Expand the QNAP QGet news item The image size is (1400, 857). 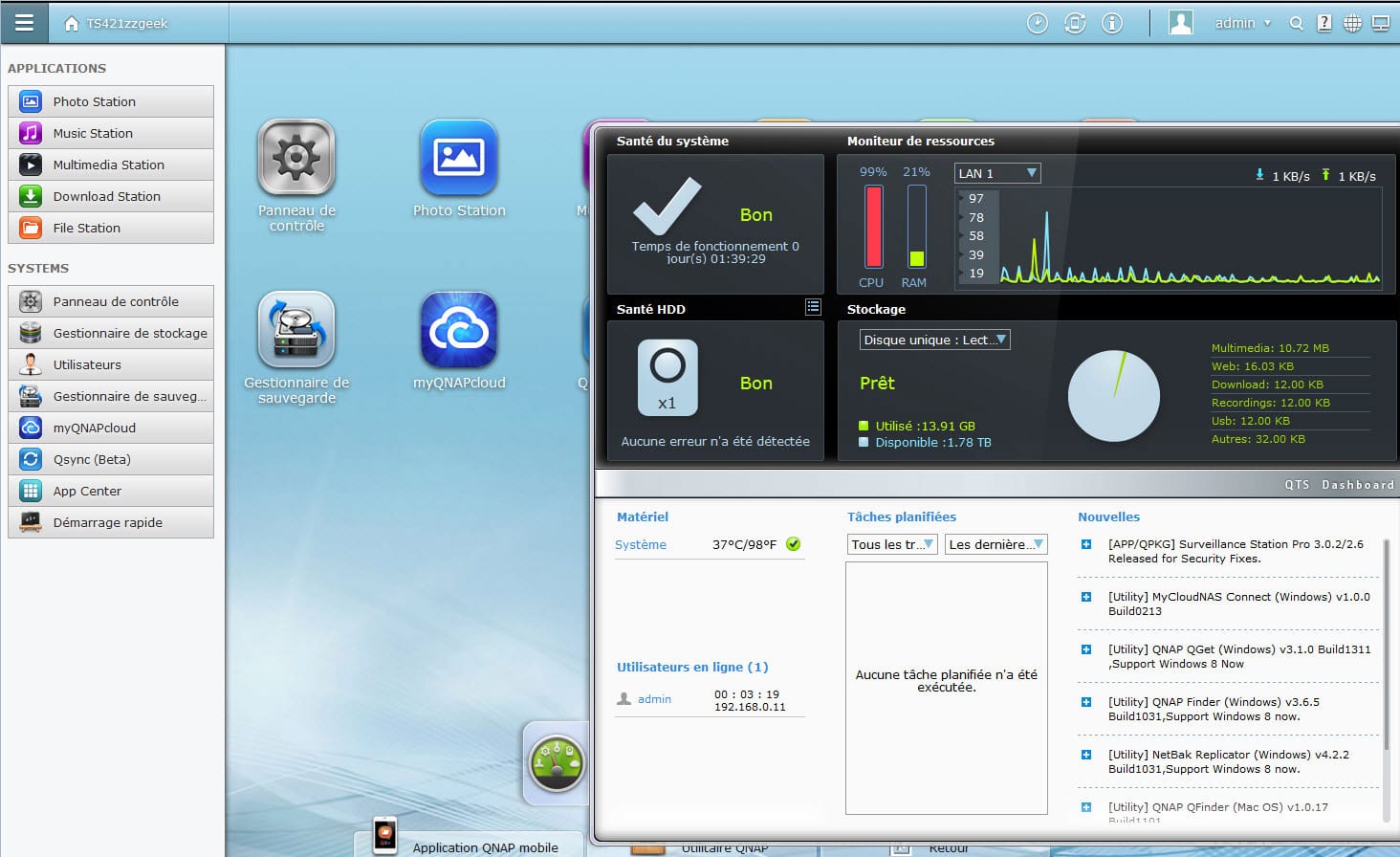(x=1086, y=649)
